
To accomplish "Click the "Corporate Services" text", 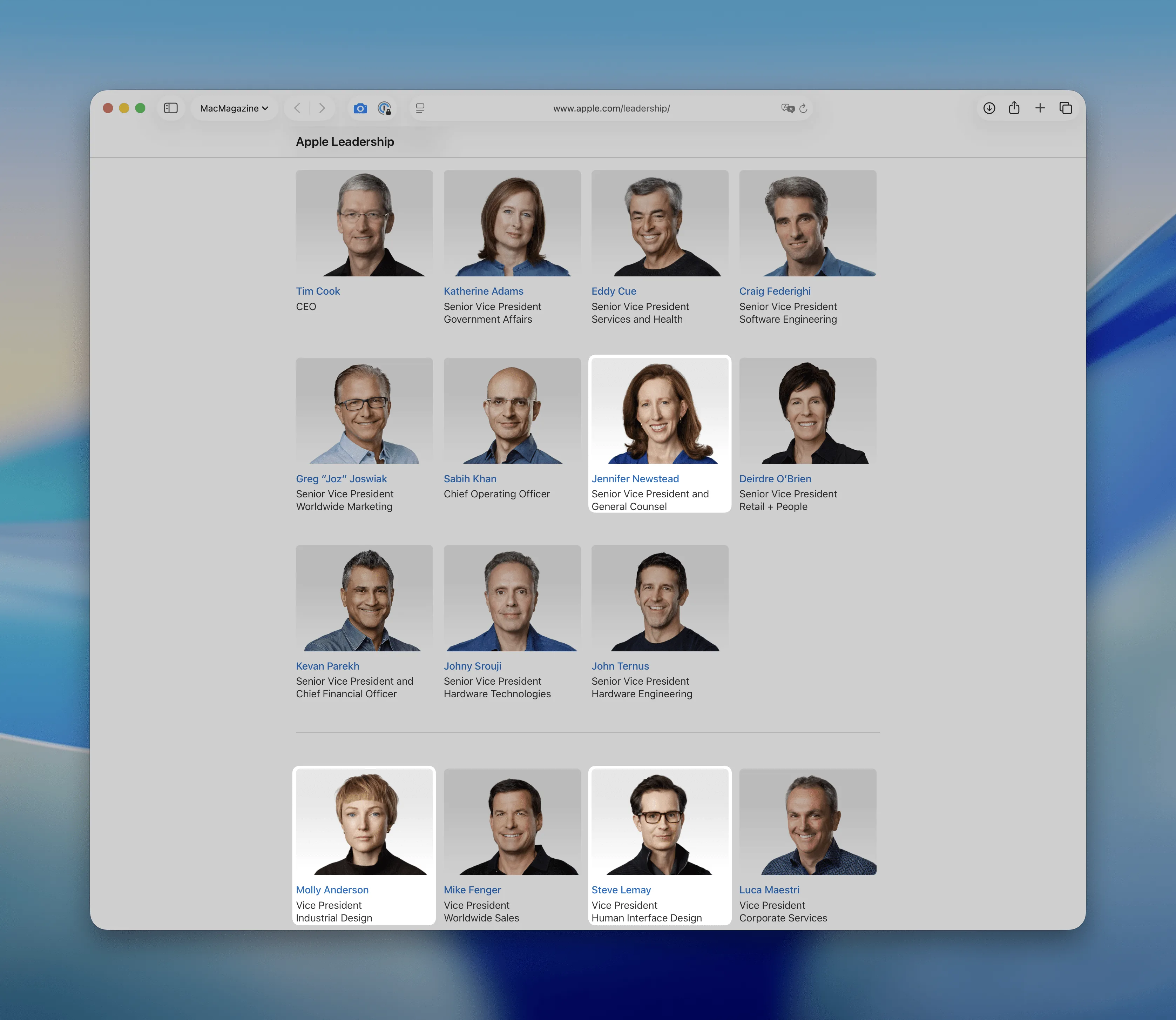I will pyautogui.click(x=783, y=918).
